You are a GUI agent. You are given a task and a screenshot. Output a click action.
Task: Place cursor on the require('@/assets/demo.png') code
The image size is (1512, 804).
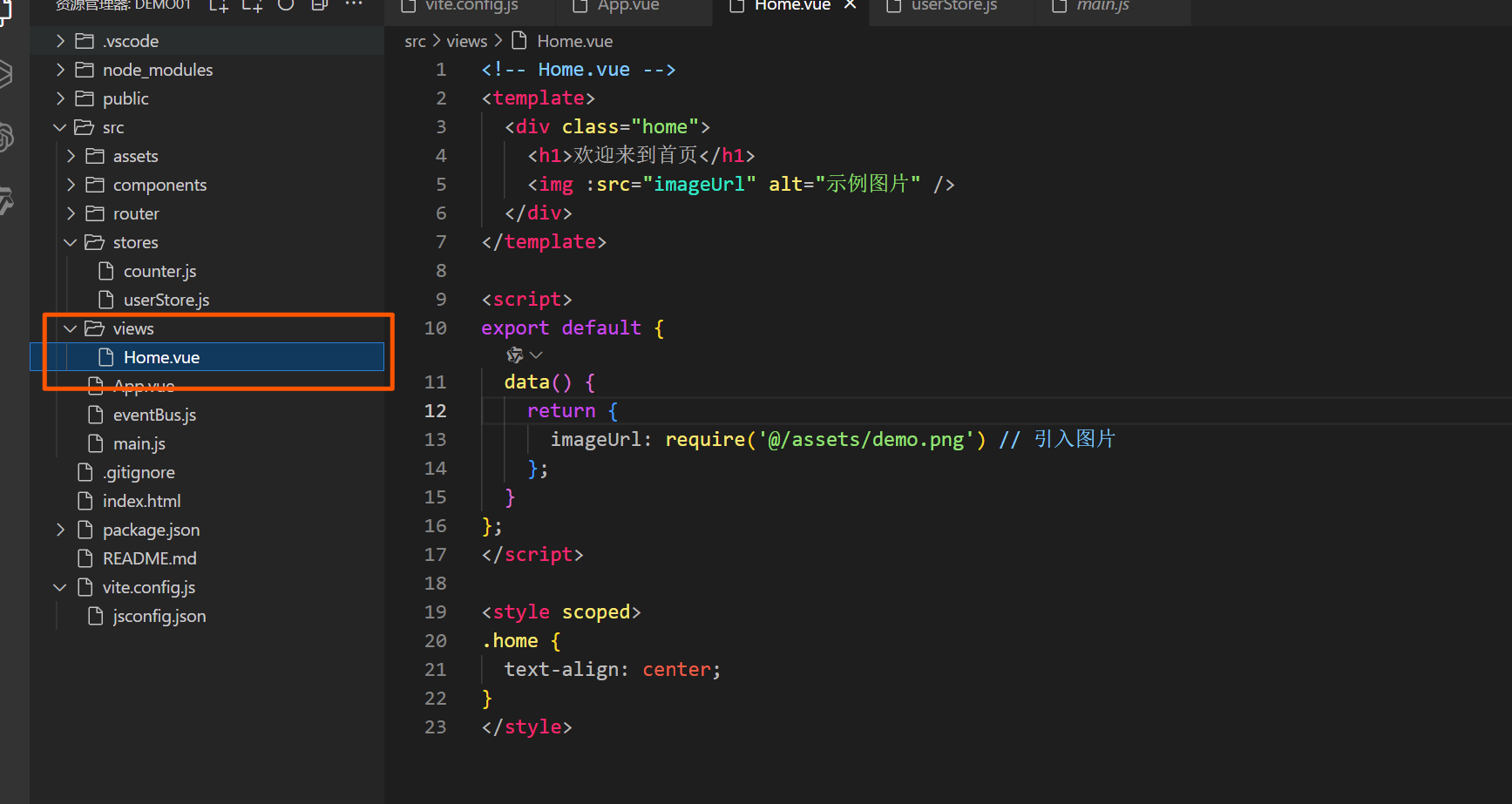825,439
